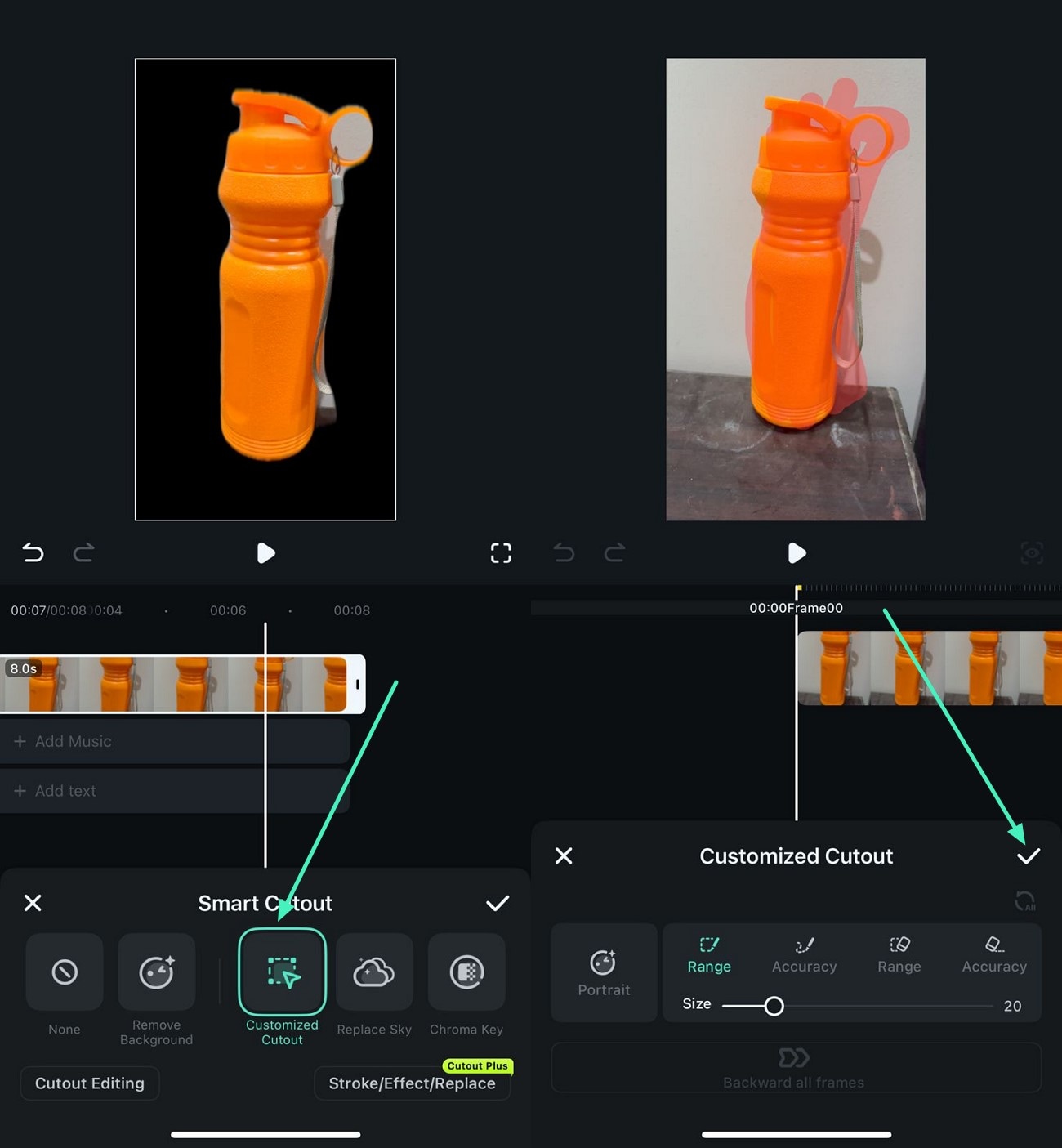Apply Backward all frames
This screenshot has width=1062, height=1148.
click(x=793, y=1068)
